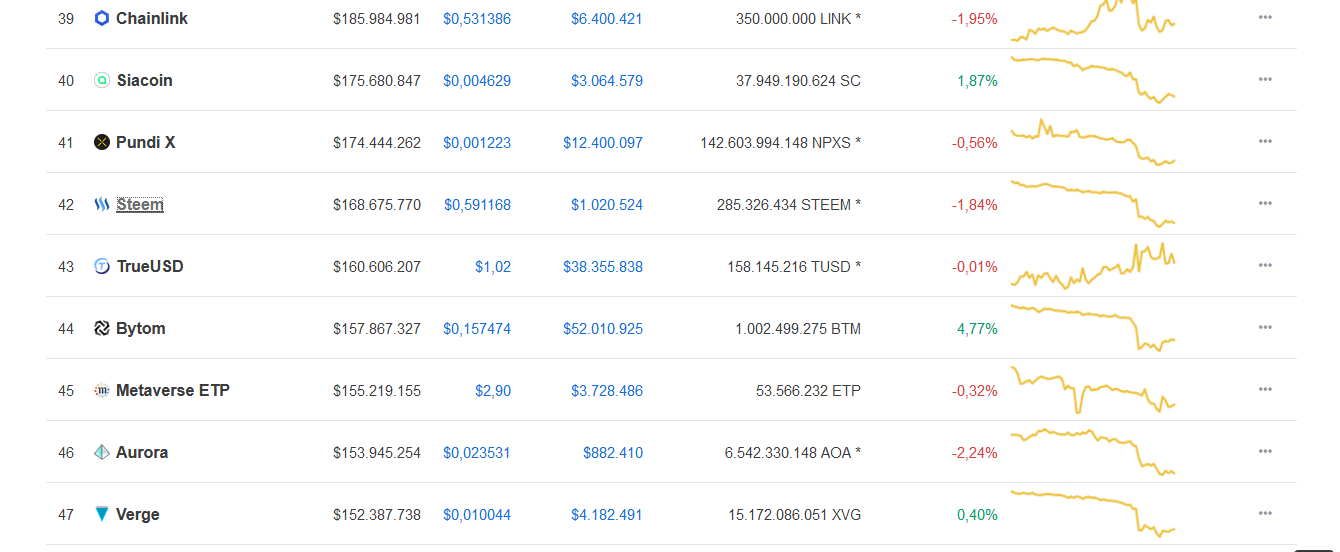This screenshot has height=552, width=1340.
Task: Open the Metaverse ETP coin page link
Action: point(173,390)
